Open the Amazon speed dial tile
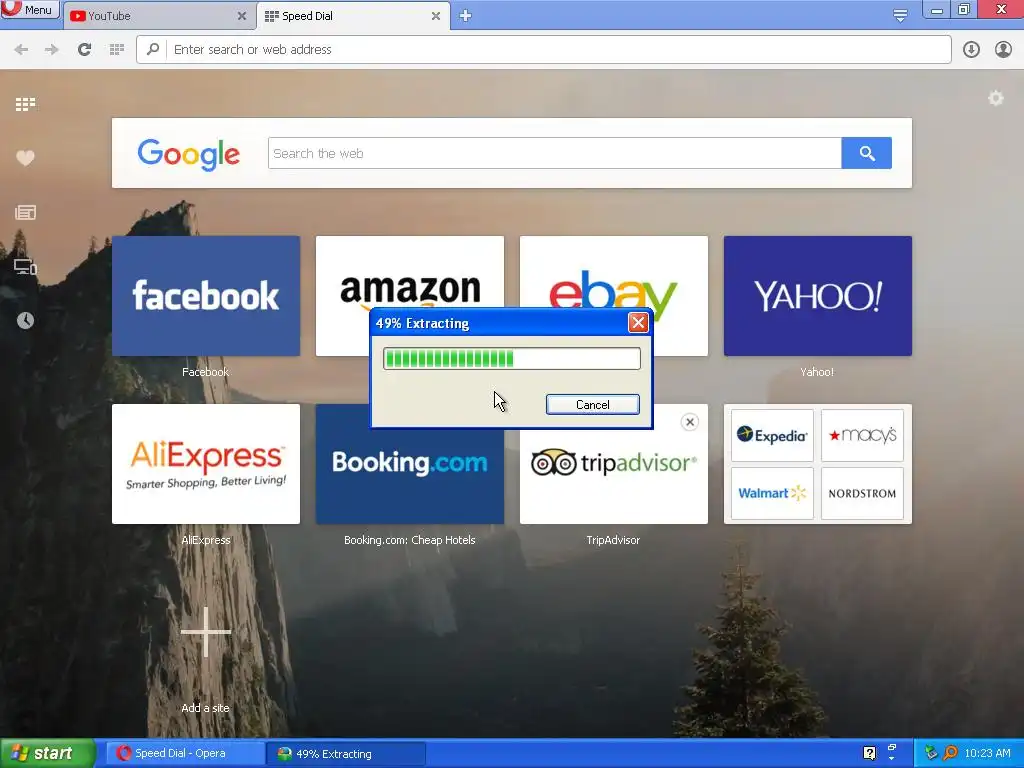 (409, 271)
